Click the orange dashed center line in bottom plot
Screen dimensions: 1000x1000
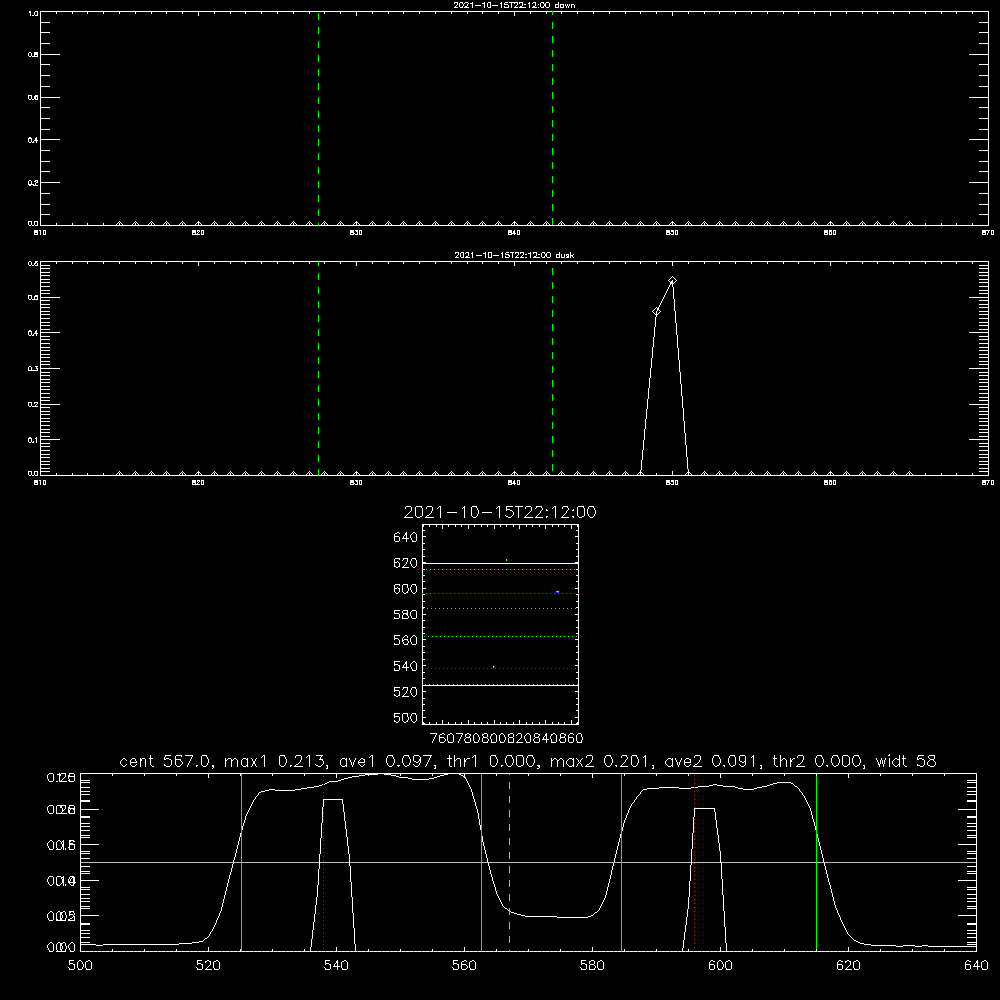[x=509, y=861]
